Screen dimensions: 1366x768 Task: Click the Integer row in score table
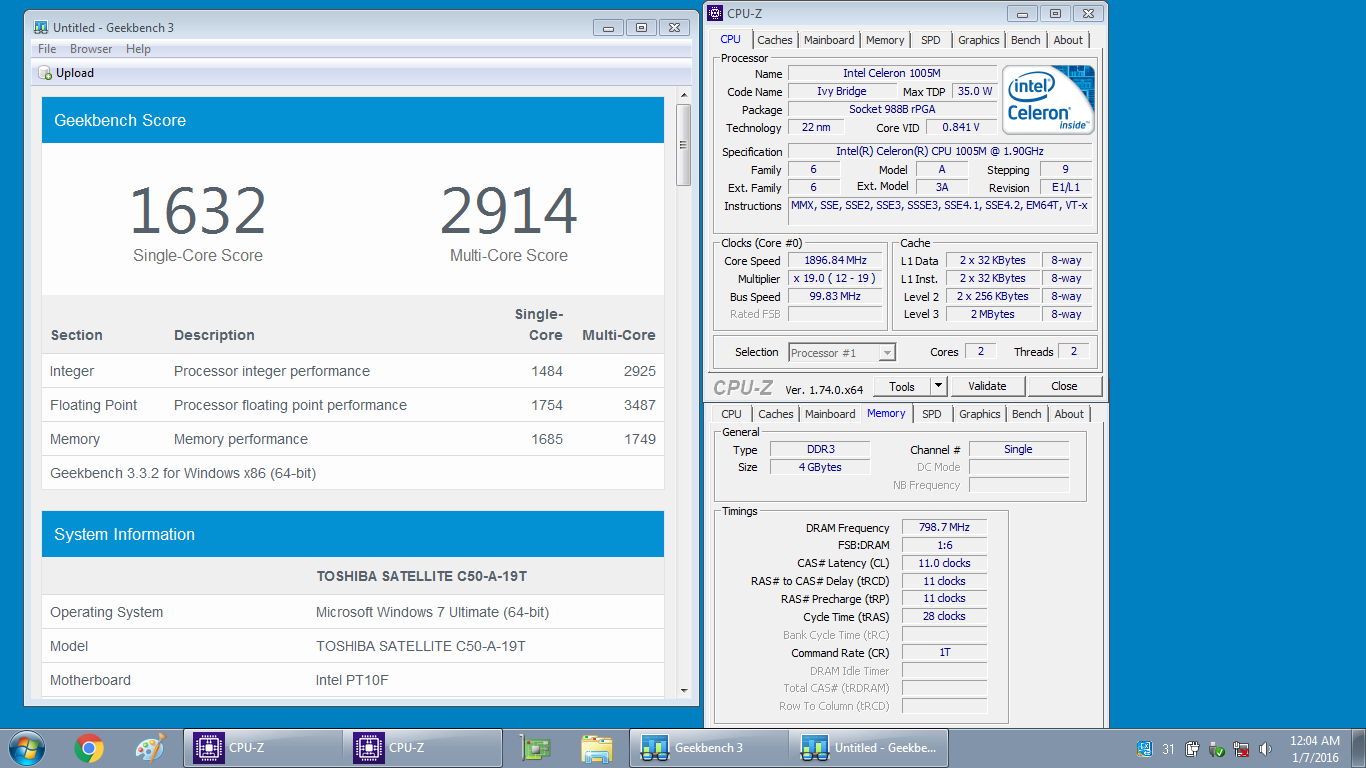click(x=353, y=371)
